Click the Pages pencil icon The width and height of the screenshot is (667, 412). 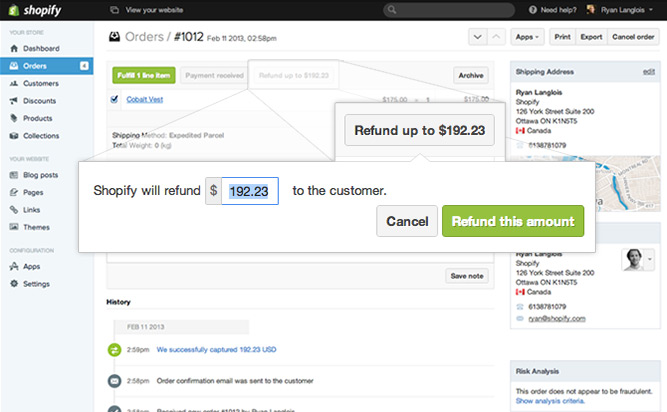pyautogui.click(x=14, y=192)
